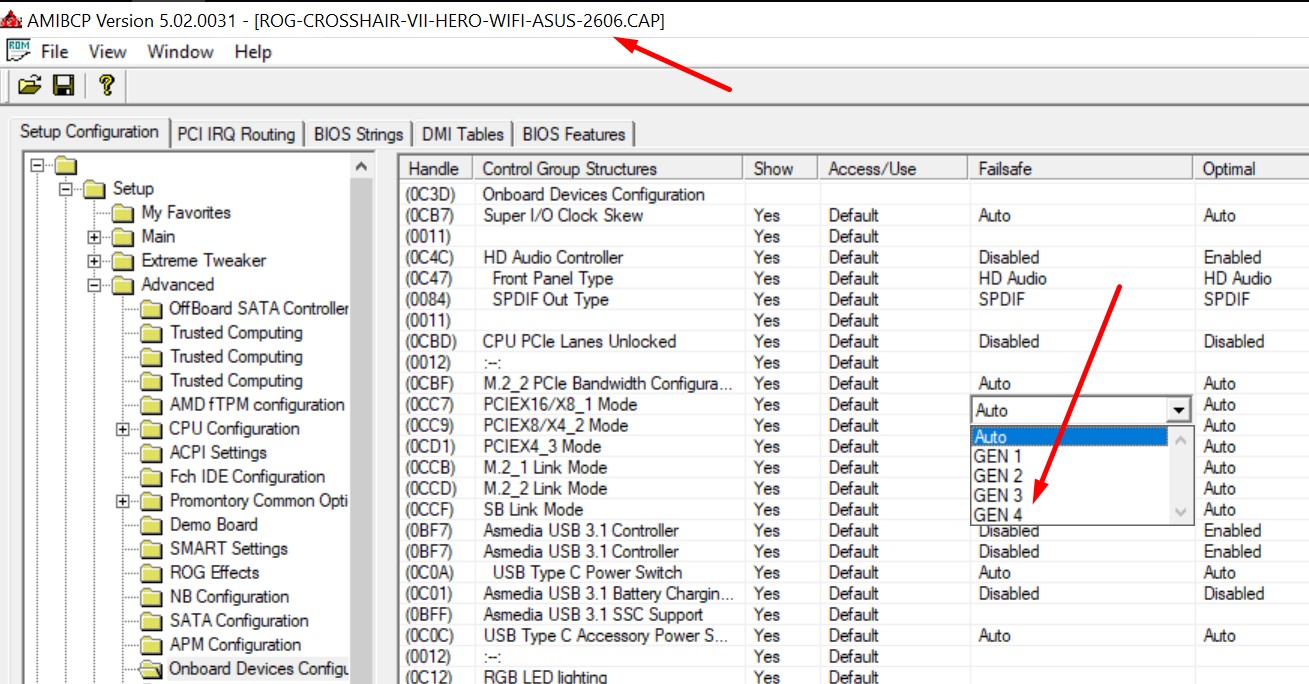Image resolution: width=1309 pixels, height=684 pixels.
Task: Select APM Configuration in the tree
Action: point(235,645)
